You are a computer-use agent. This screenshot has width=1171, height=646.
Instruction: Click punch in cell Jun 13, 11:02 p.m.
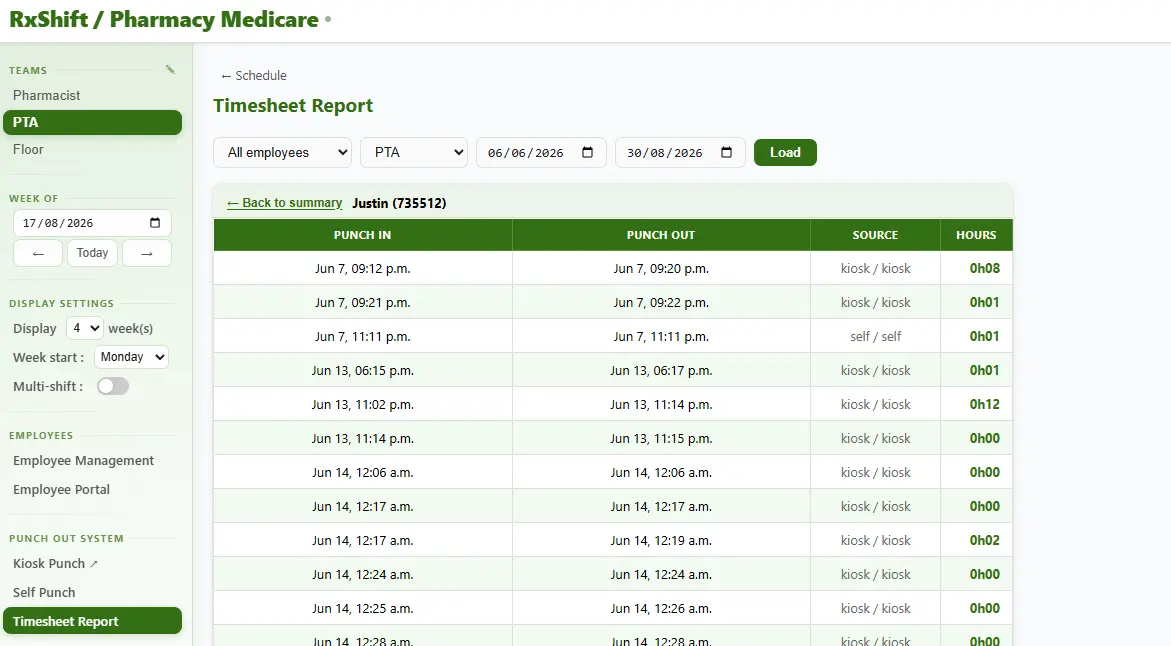pyautogui.click(x=362, y=405)
